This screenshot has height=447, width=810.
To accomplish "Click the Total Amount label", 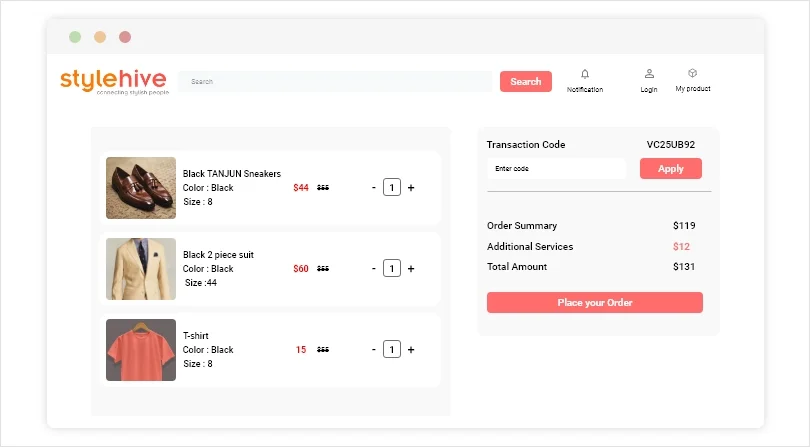I will click(517, 267).
